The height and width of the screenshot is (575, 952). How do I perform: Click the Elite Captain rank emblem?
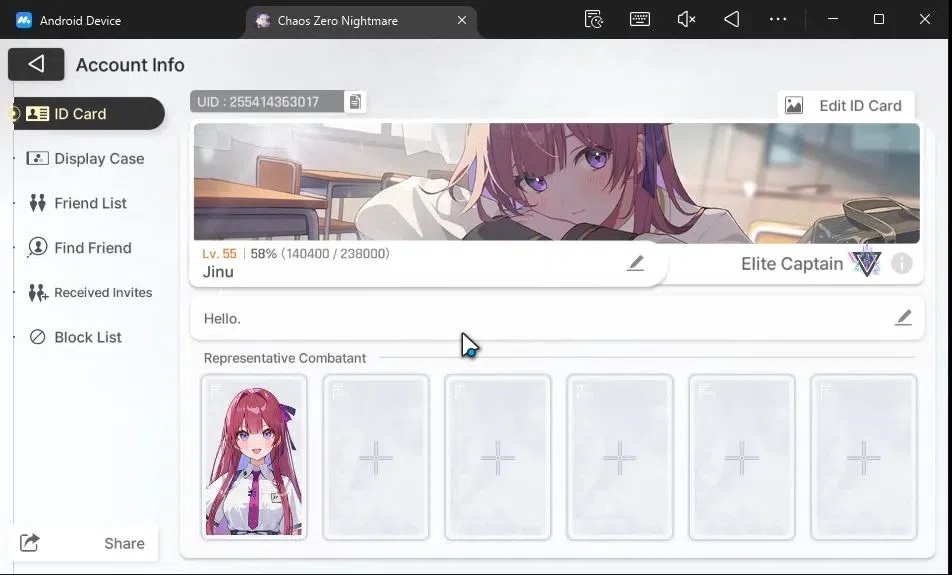pyautogui.click(x=867, y=262)
